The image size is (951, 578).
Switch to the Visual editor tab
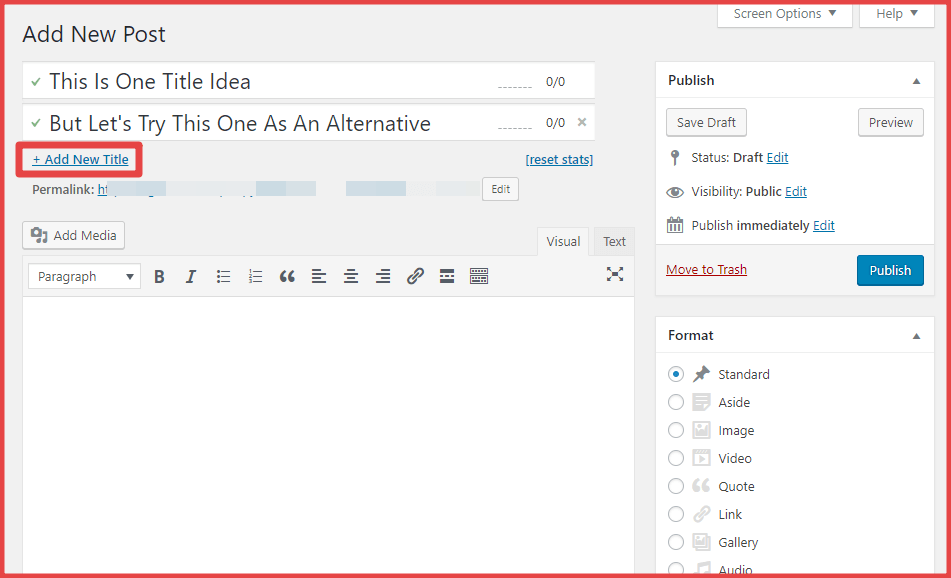pos(563,241)
